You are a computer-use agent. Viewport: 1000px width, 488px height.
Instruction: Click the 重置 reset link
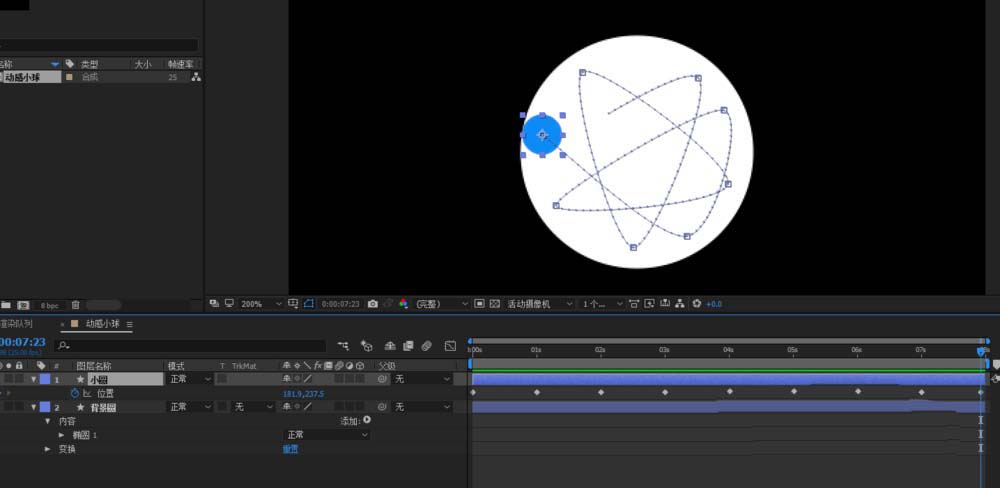290,449
